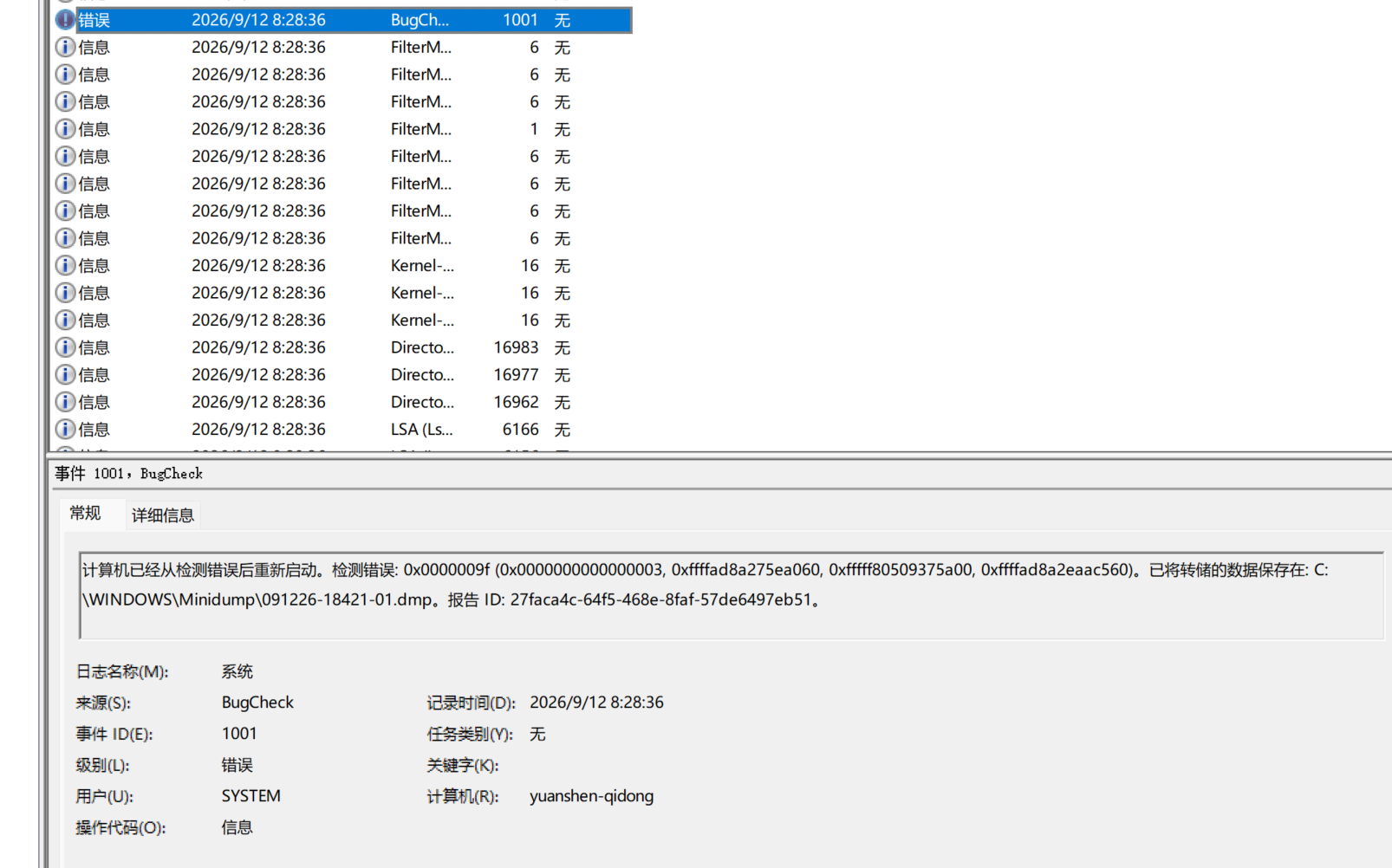Click the 信息 value beside 操作代码

(237, 827)
